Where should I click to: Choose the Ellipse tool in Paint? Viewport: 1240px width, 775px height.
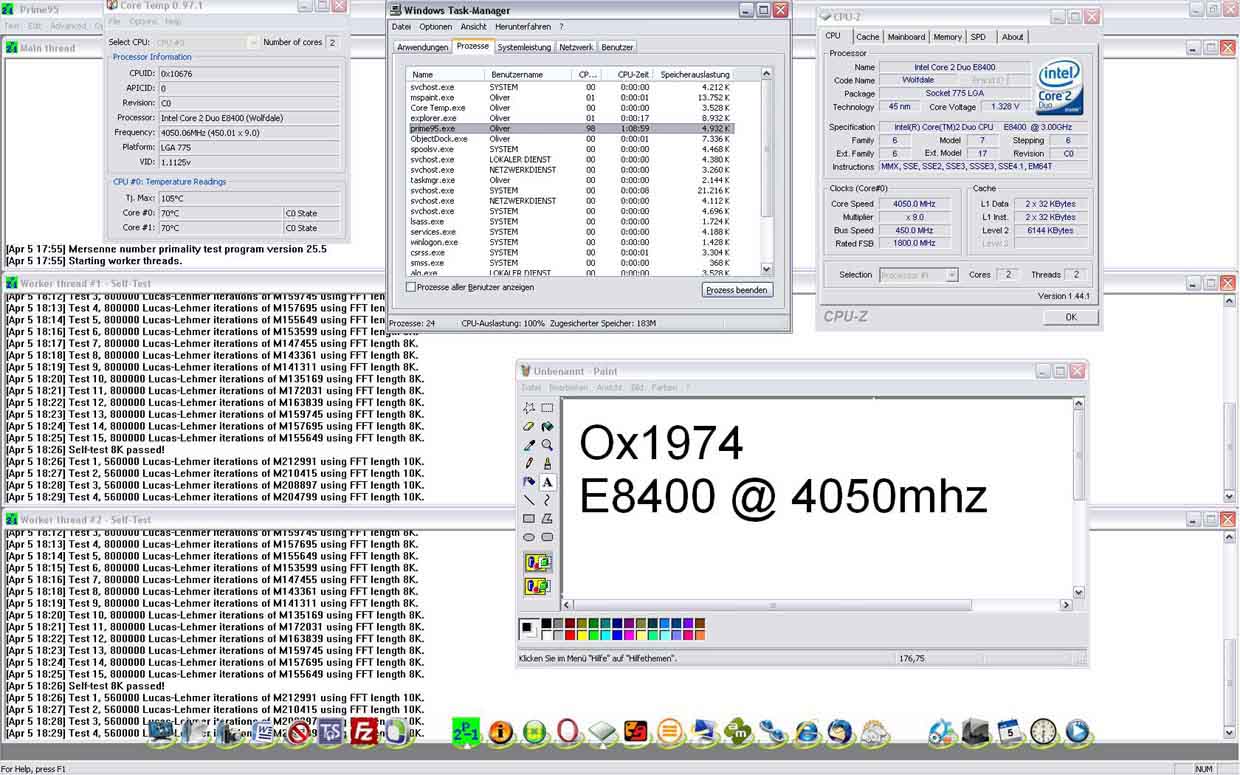tap(529, 537)
